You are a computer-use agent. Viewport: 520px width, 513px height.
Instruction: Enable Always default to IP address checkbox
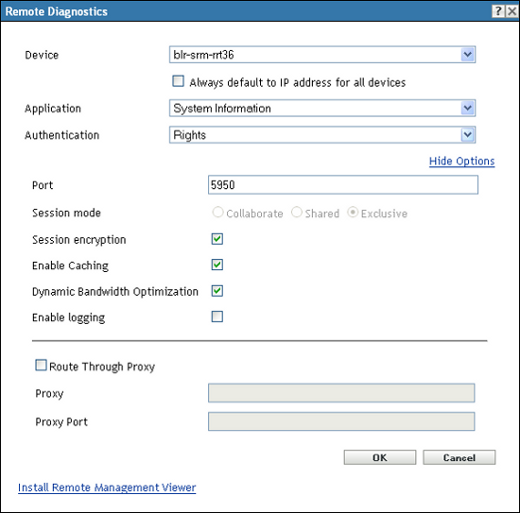(x=178, y=81)
